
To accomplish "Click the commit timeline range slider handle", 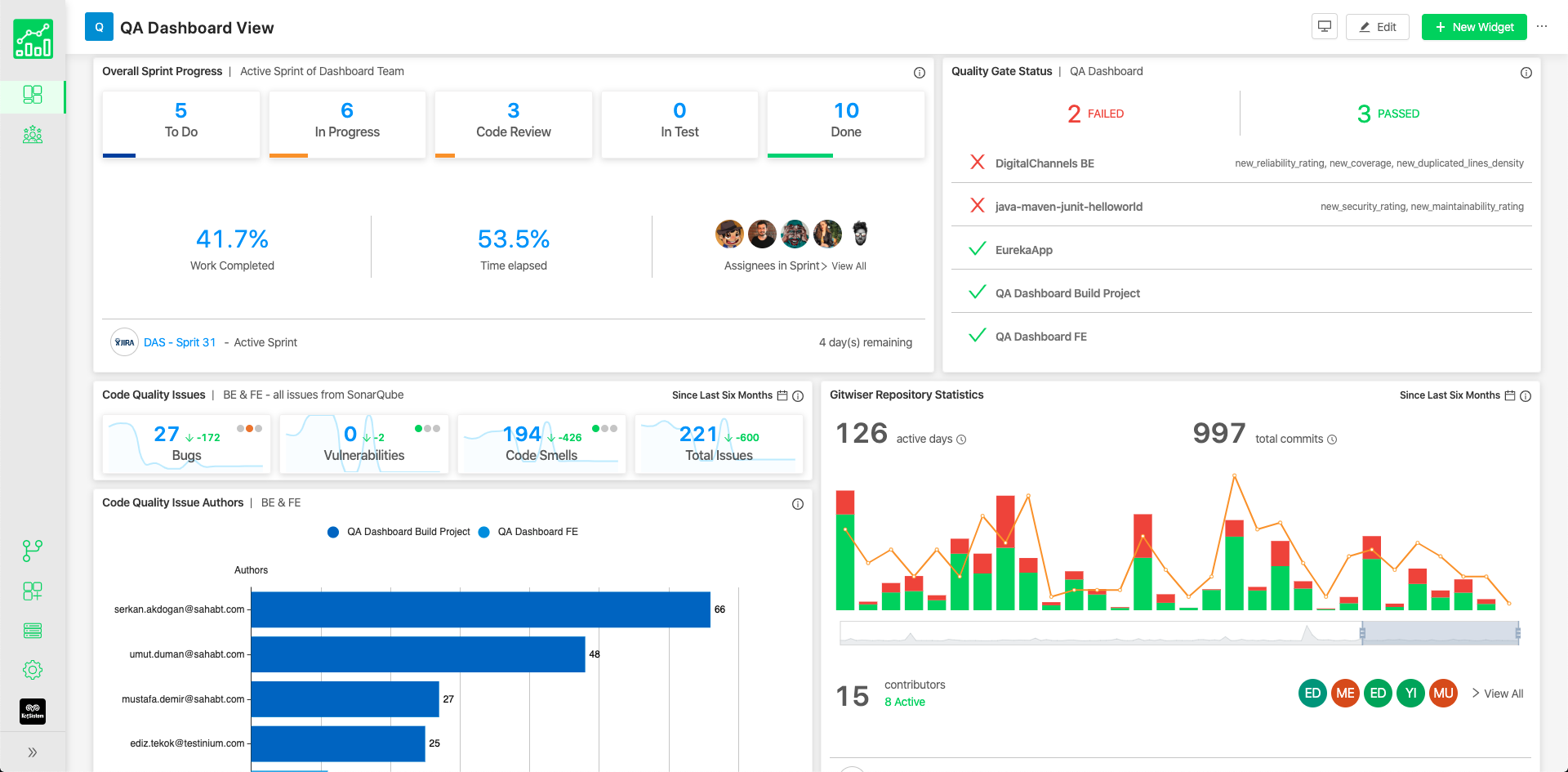I will (1362, 633).
